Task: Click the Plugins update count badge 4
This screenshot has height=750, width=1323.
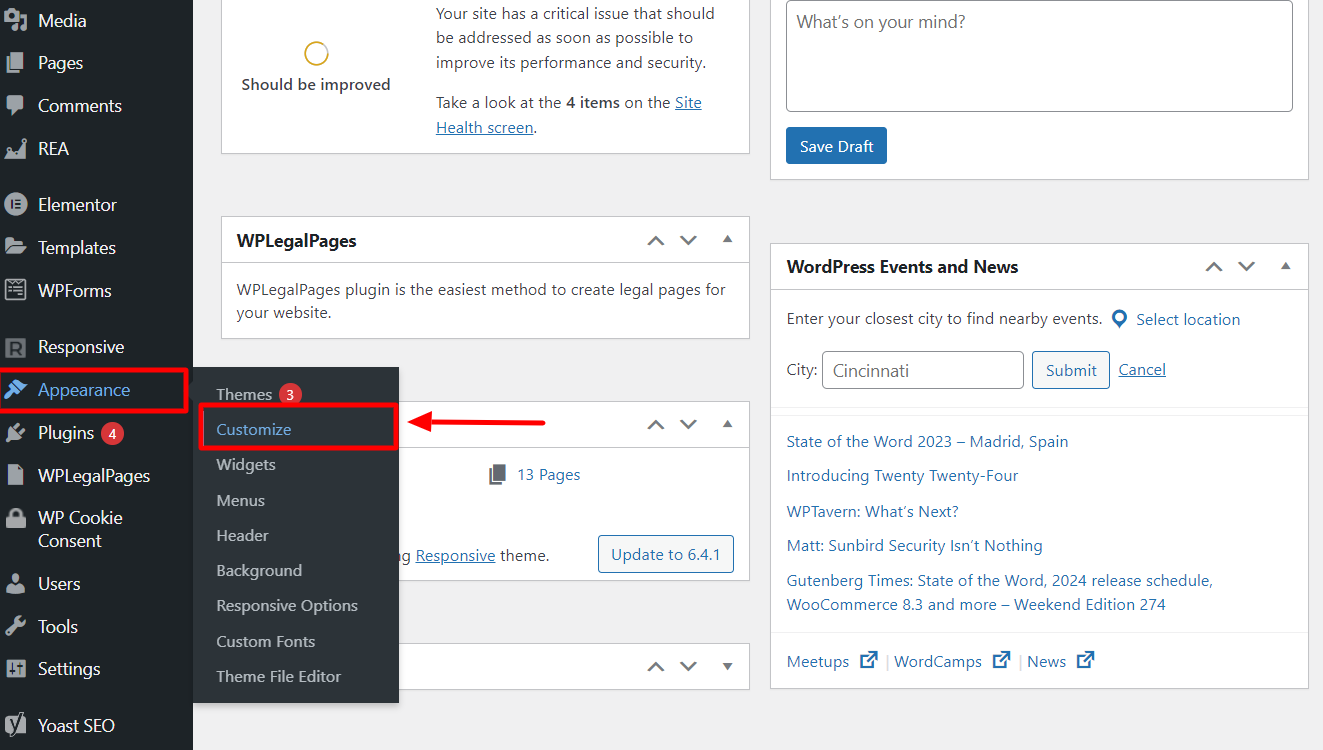Action: pos(112,433)
